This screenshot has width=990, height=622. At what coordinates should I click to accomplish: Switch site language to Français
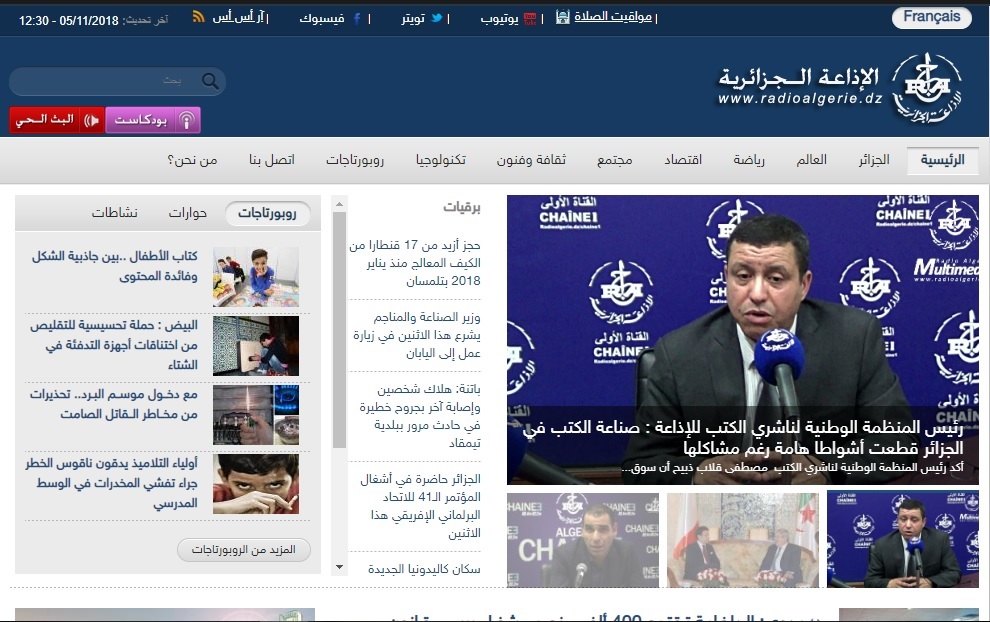[x=931, y=17]
